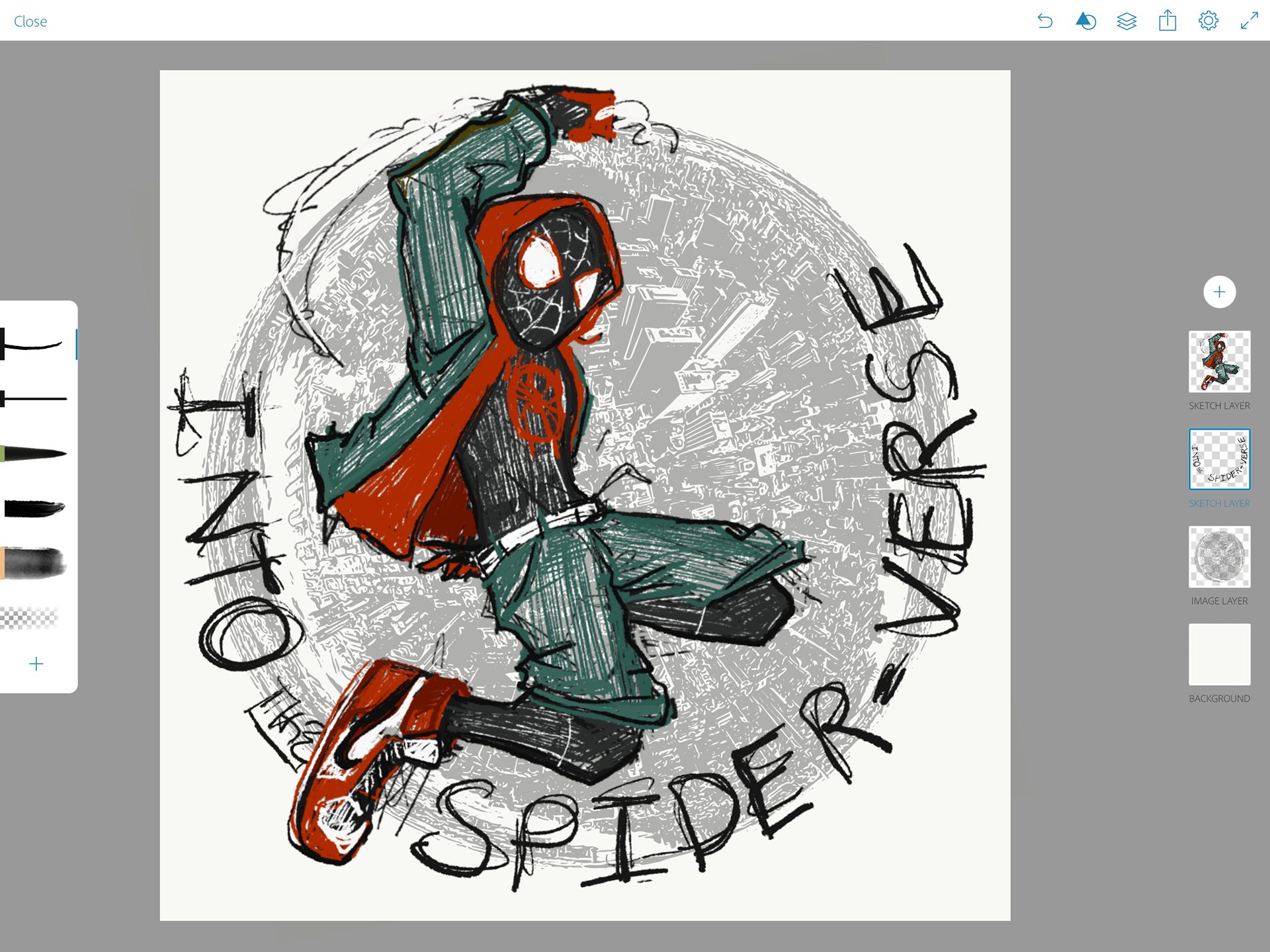The width and height of the screenshot is (1270, 952).
Task: Select the green marker brush
Action: [x=34, y=454]
